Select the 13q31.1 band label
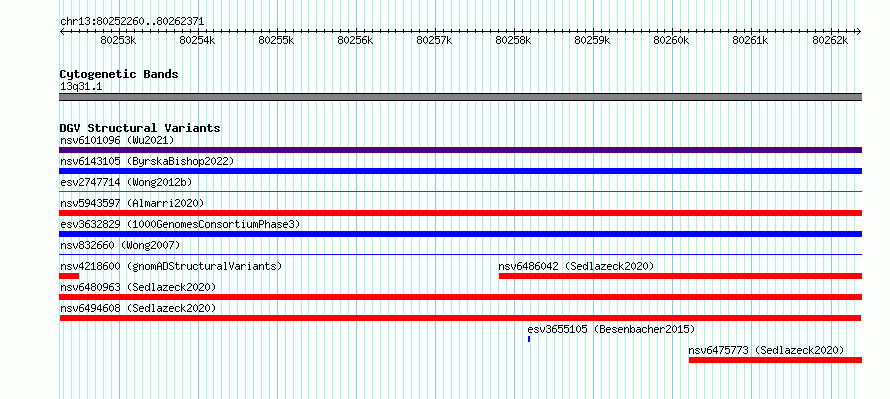890x399 pixels. pyautogui.click(x=81, y=87)
